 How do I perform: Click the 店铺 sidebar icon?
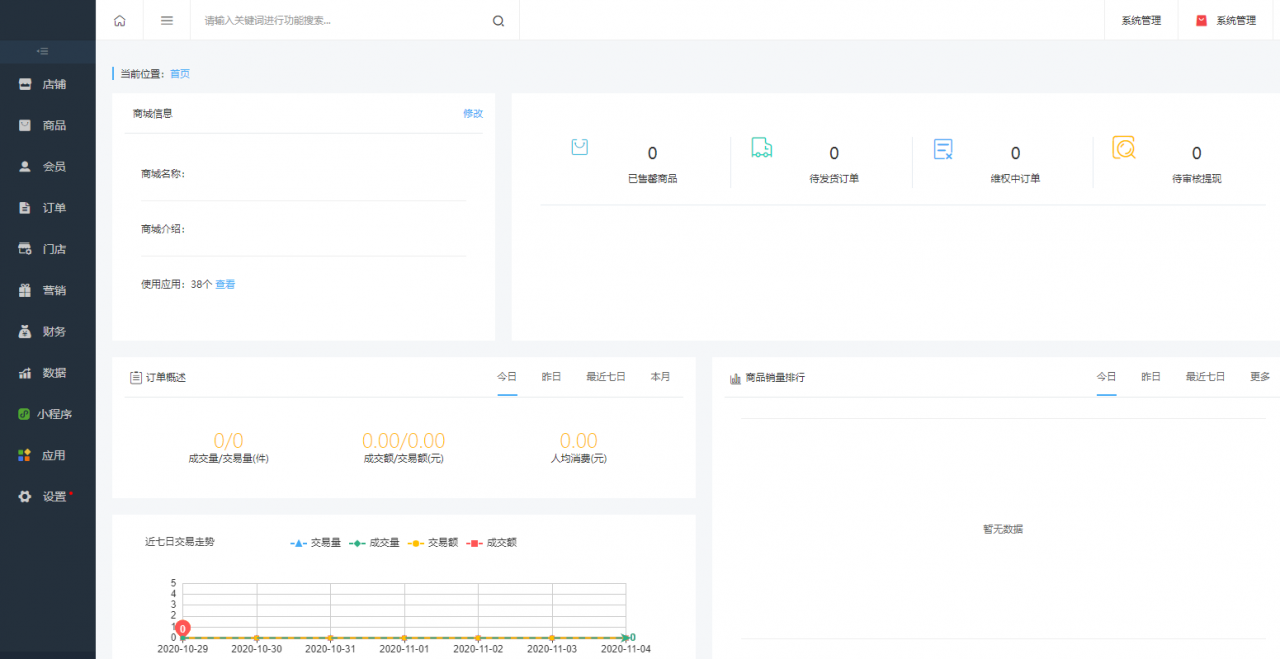(x=25, y=84)
